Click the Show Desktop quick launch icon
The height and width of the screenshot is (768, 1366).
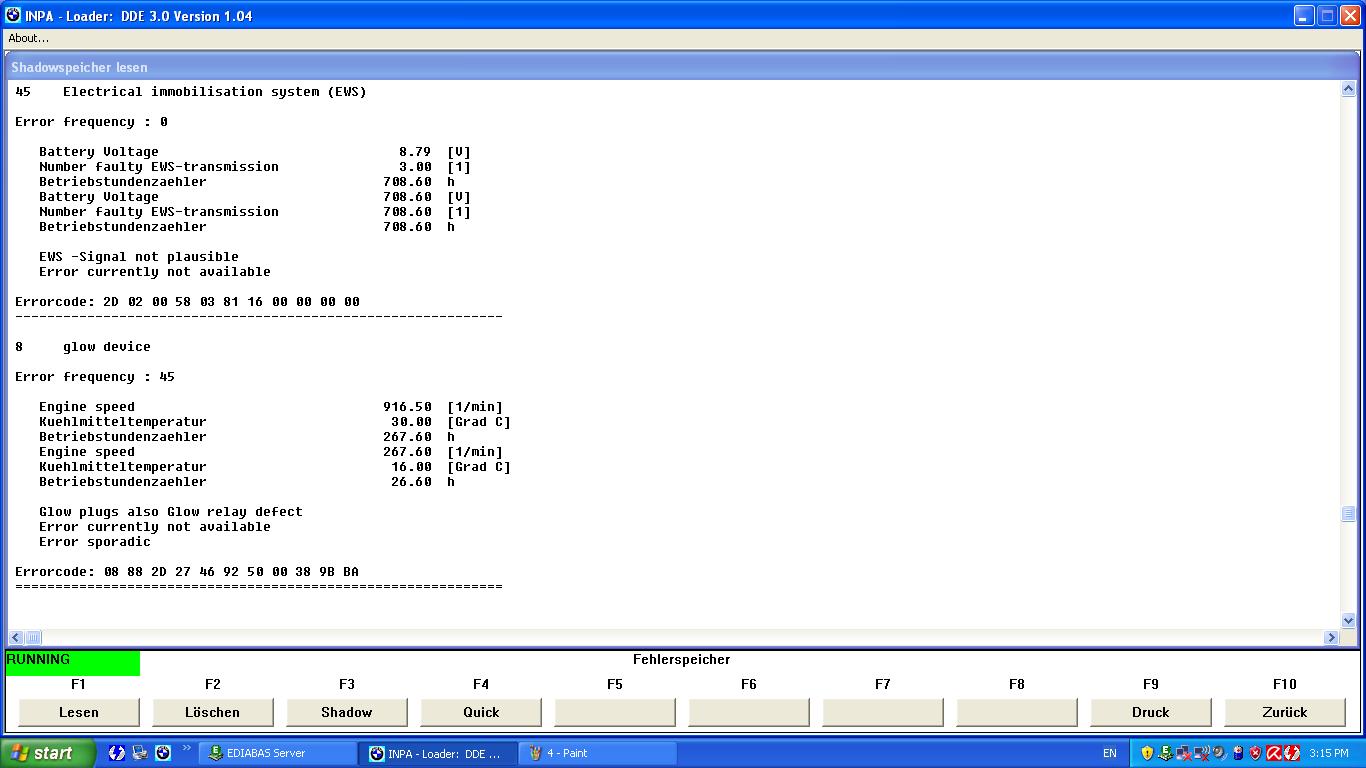pyautogui.click(x=140, y=753)
